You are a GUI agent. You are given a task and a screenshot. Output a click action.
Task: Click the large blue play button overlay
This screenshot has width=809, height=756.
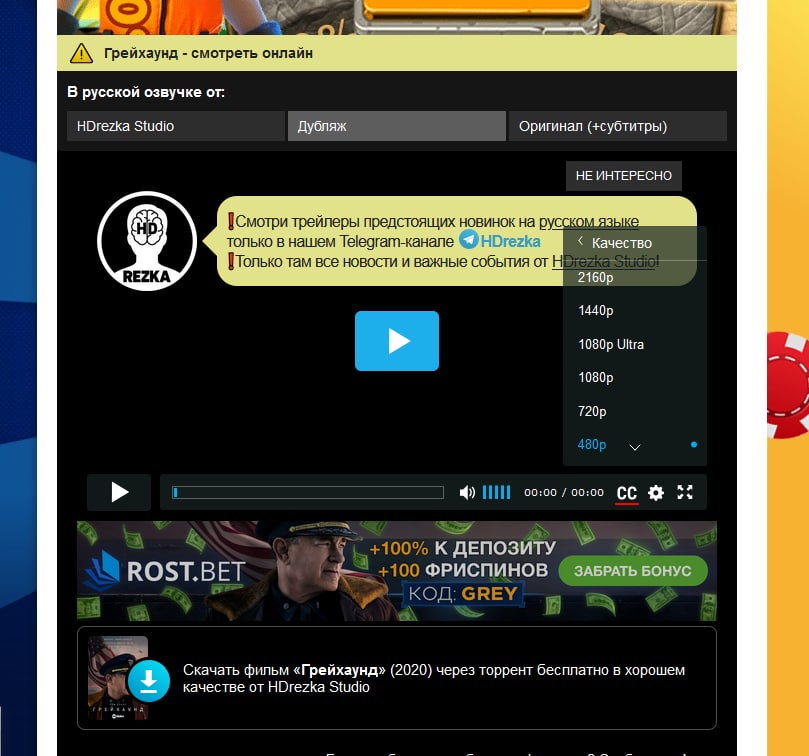pyautogui.click(x=397, y=341)
